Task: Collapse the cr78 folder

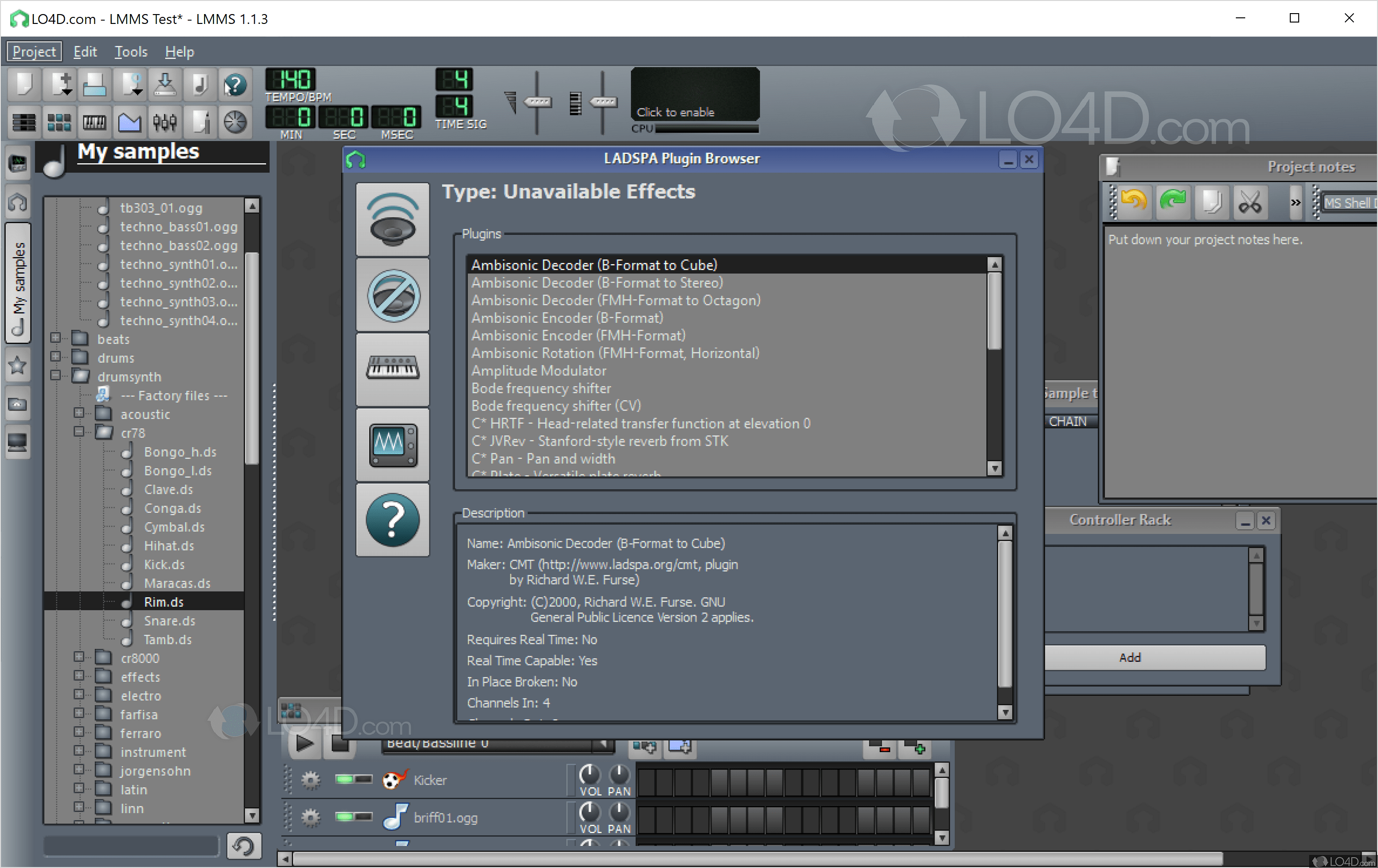Action: click(x=79, y=432)
